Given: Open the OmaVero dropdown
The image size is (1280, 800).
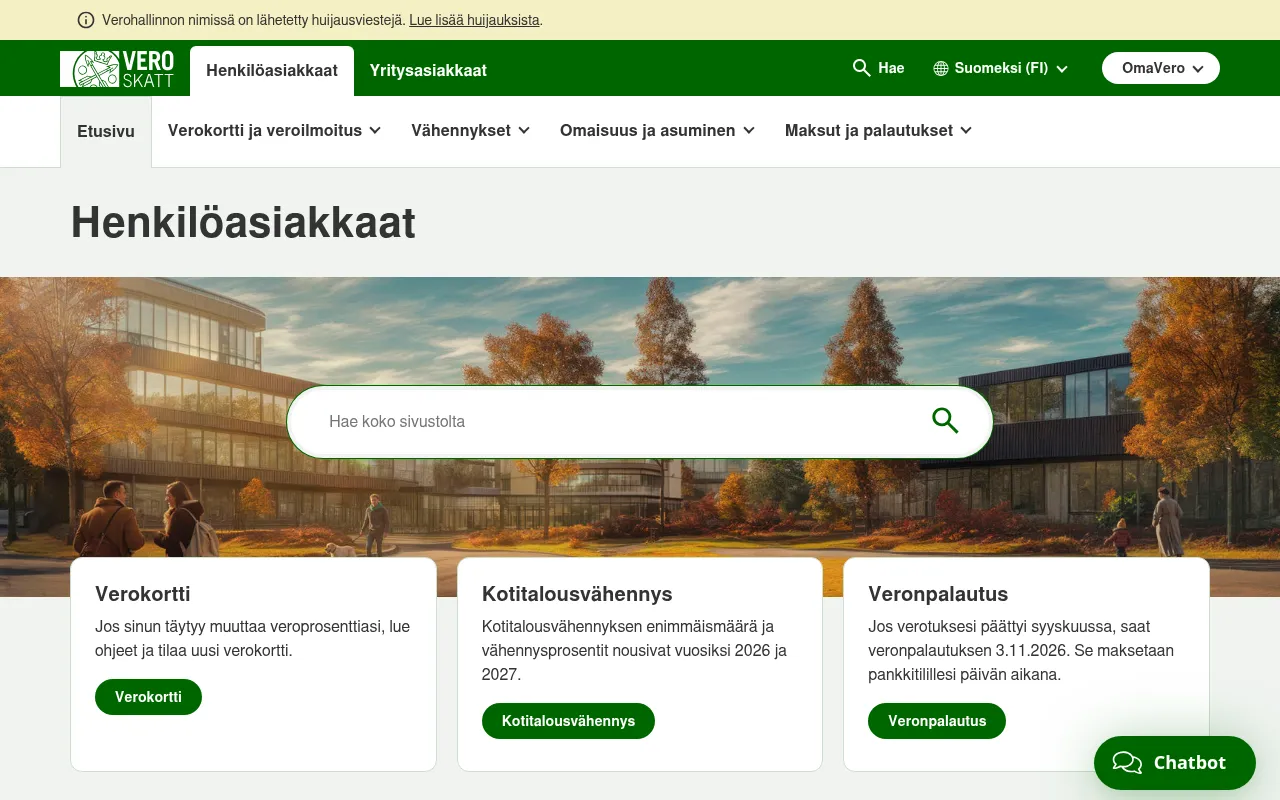Looking at the screenshot, I should click(1161, 68).
